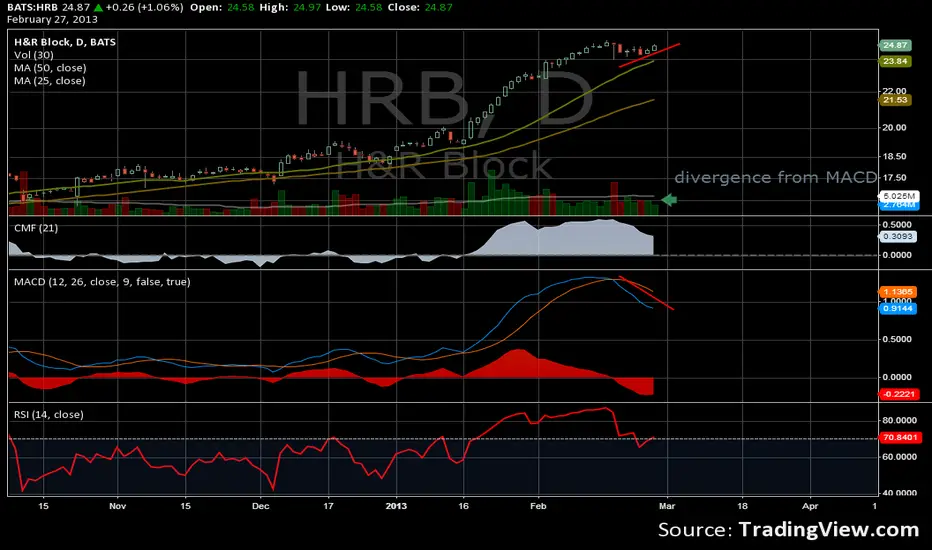Click the 70.8401 RSI value label
Viewport: 932px width, 550px height.
tap(900, 437)
